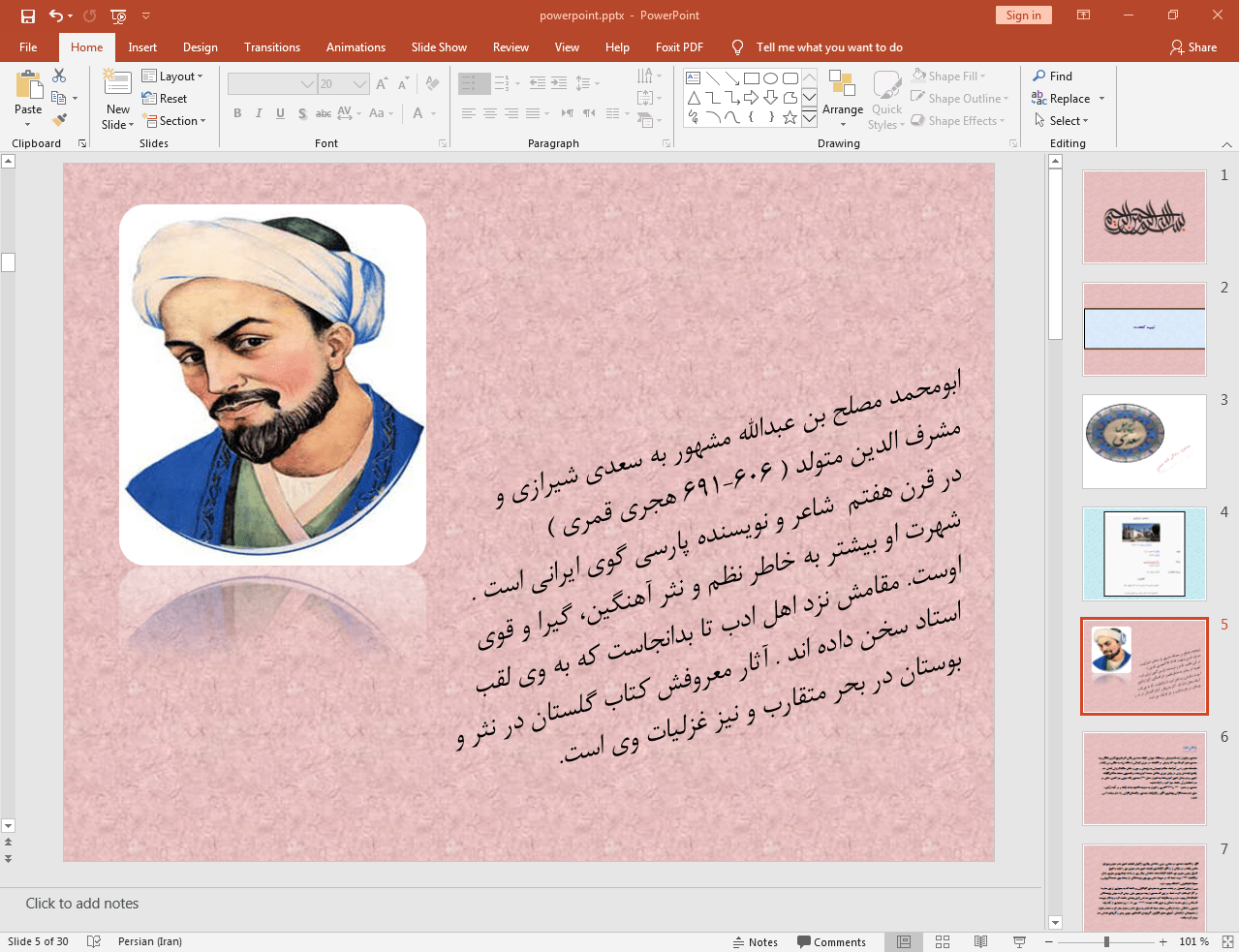Screen dimensions: 1239x952
Task: Click the Reset slide button
Action: click(165, 98)
